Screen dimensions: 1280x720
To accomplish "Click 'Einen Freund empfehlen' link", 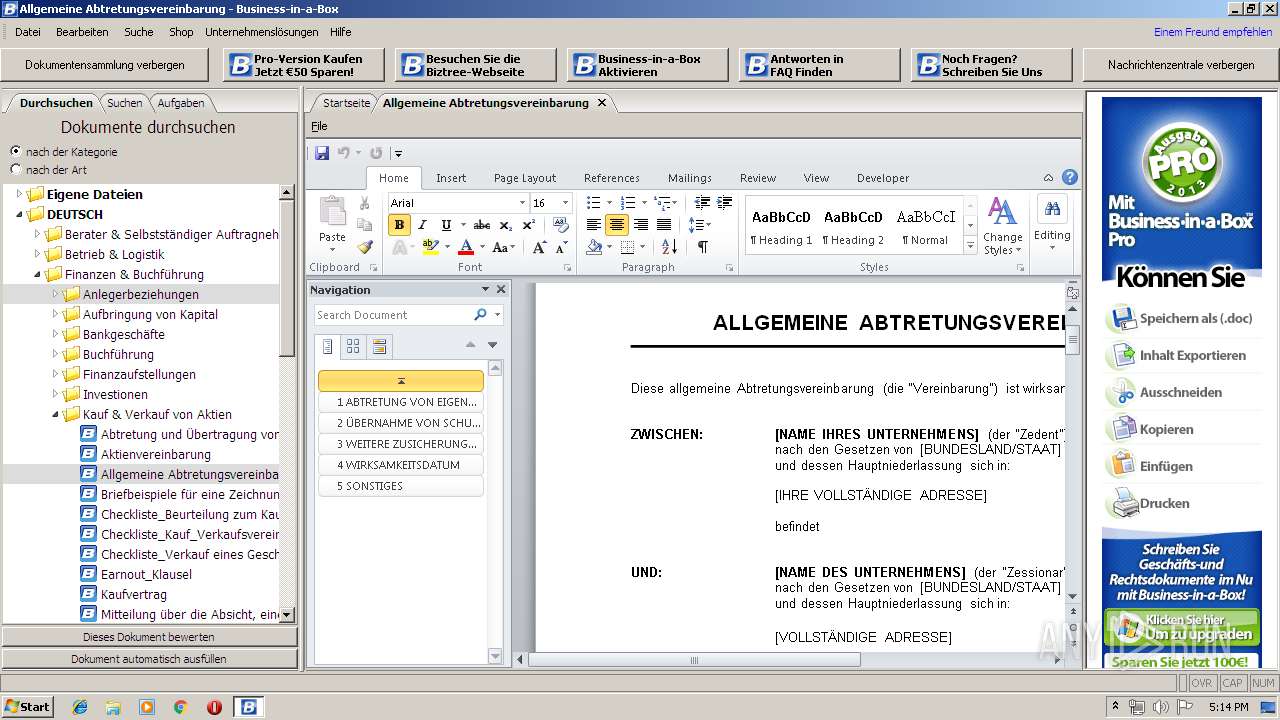I will tap(1213, 32).
